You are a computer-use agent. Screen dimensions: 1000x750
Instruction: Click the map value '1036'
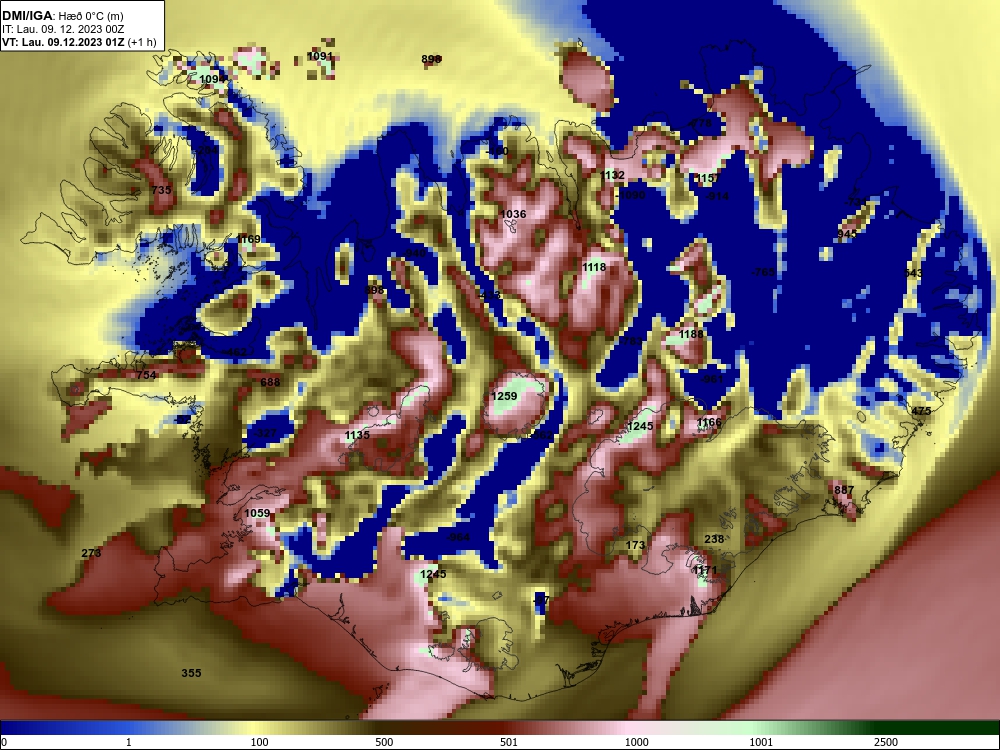pos(513,214)
